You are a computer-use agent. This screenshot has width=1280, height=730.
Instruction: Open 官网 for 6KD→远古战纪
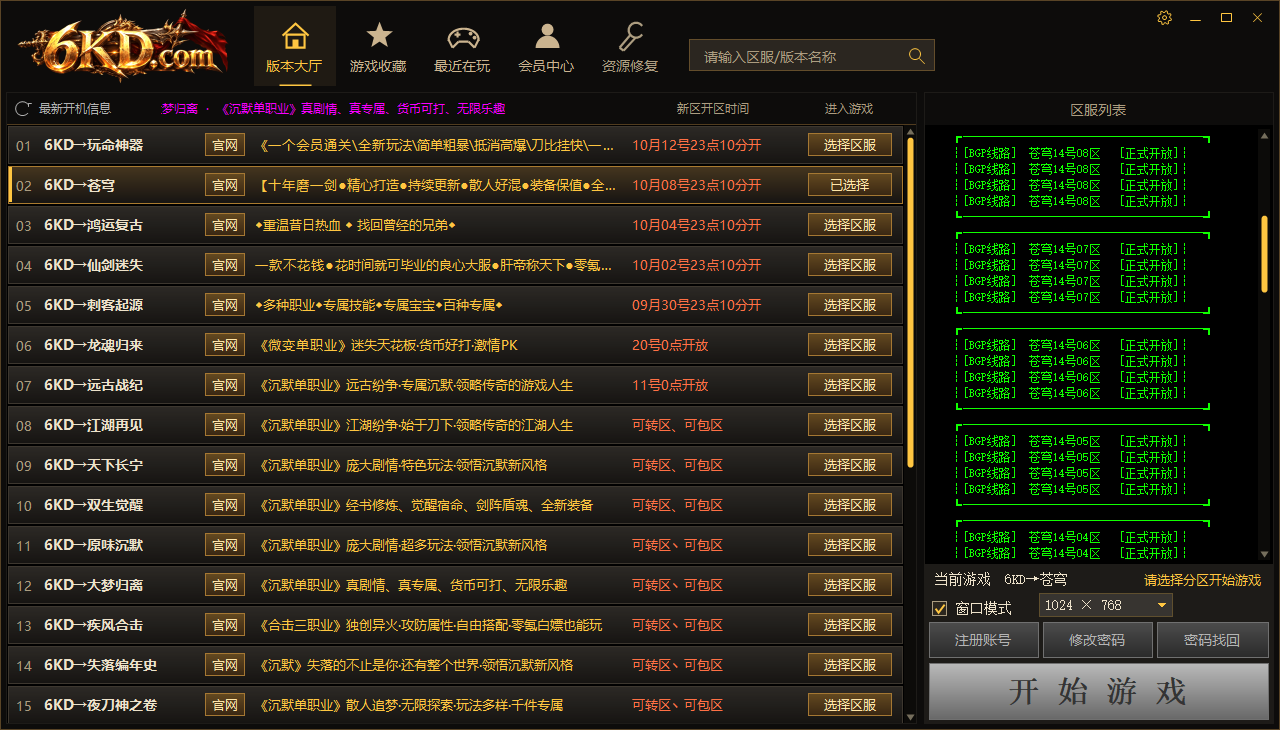click(225, 385)
